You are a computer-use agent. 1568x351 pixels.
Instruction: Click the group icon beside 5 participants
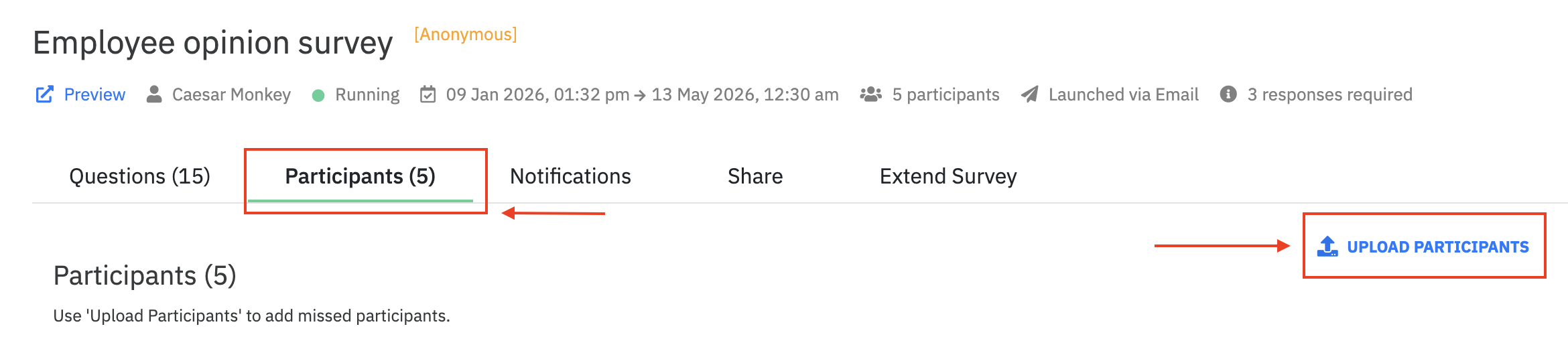[870, 94]
